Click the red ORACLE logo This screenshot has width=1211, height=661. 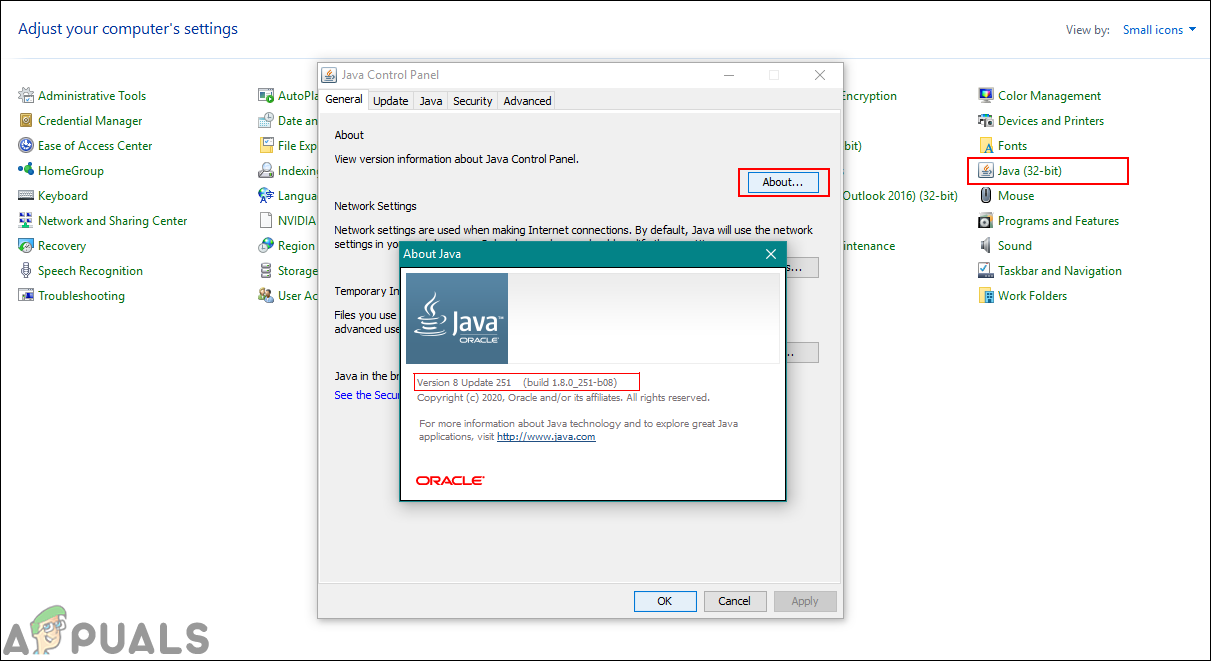(450, 480)
